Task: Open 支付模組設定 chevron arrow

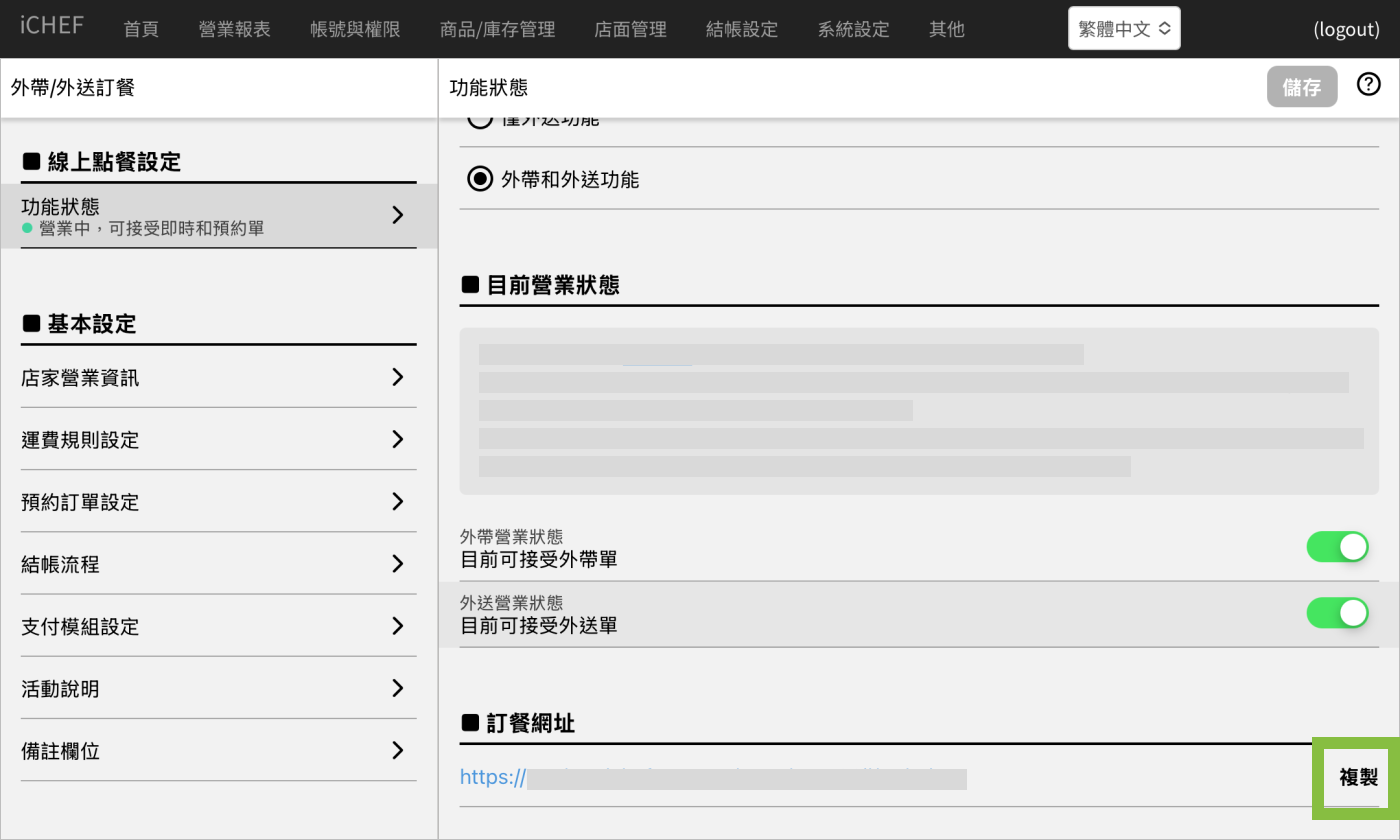Action: point(397,626)
